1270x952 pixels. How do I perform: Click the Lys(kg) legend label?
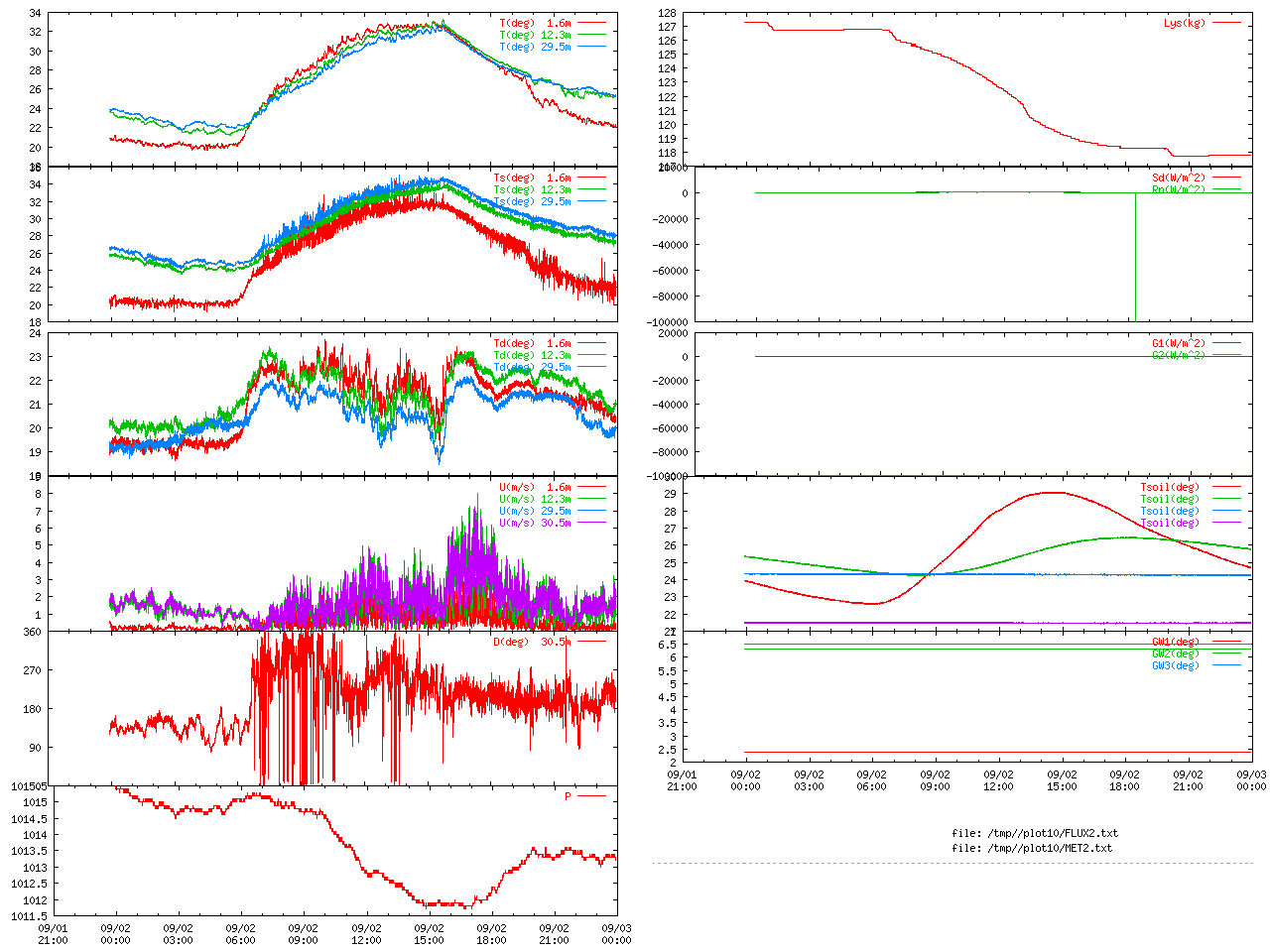pos(1184,23)
